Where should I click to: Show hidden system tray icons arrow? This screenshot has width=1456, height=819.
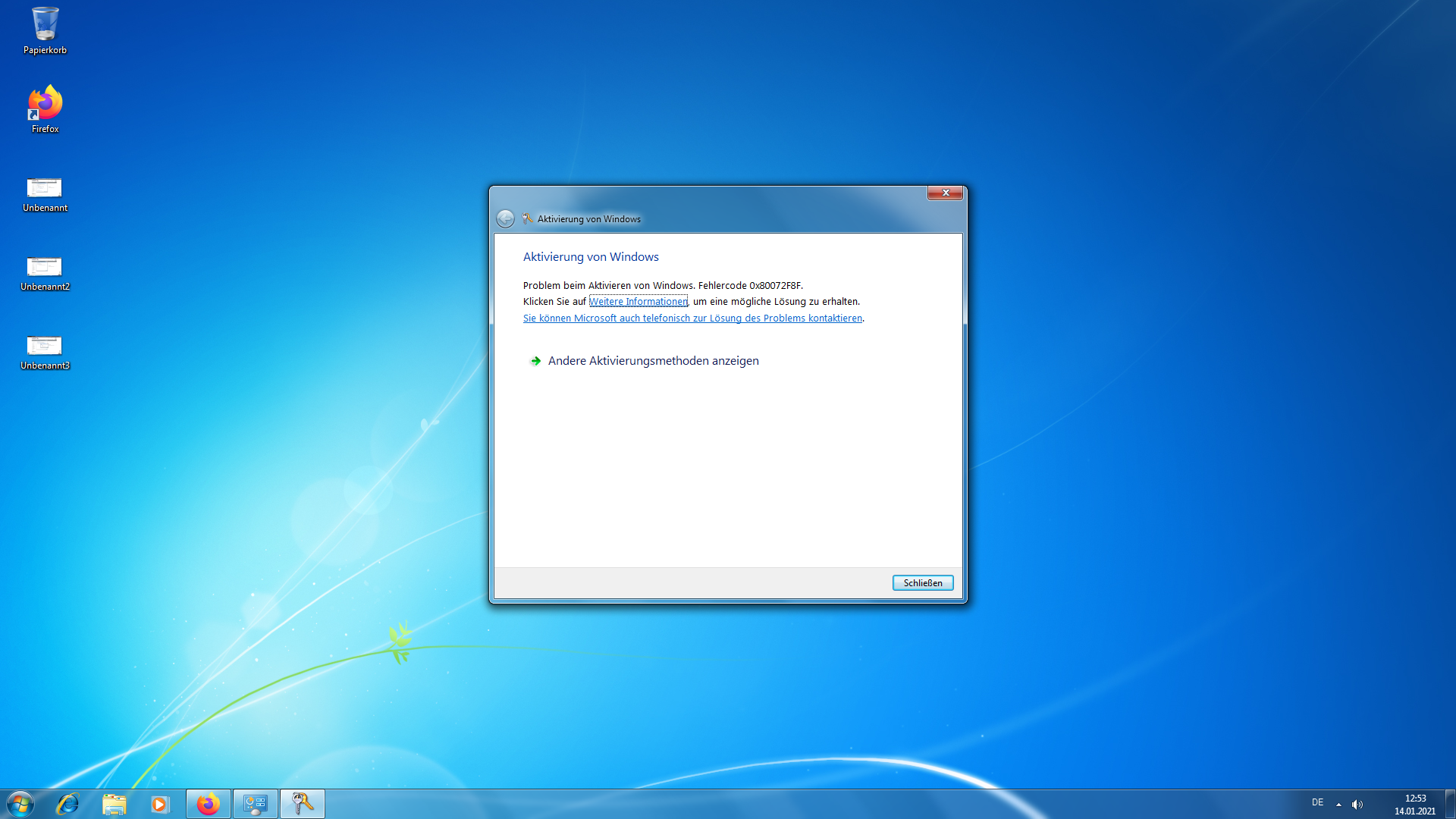click(x=1338, y=805)
